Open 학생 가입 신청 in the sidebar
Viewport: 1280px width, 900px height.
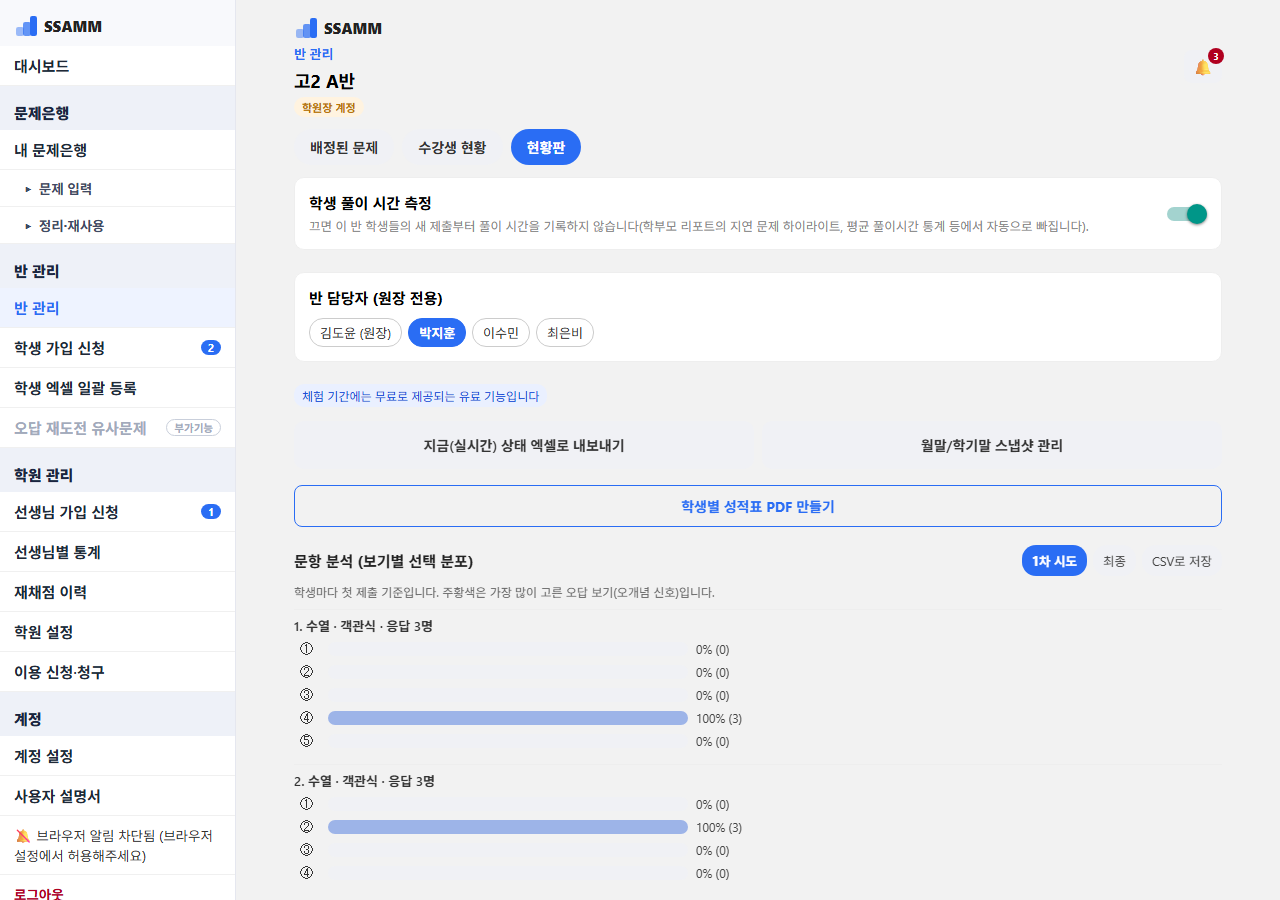click(x=118, y=348)
